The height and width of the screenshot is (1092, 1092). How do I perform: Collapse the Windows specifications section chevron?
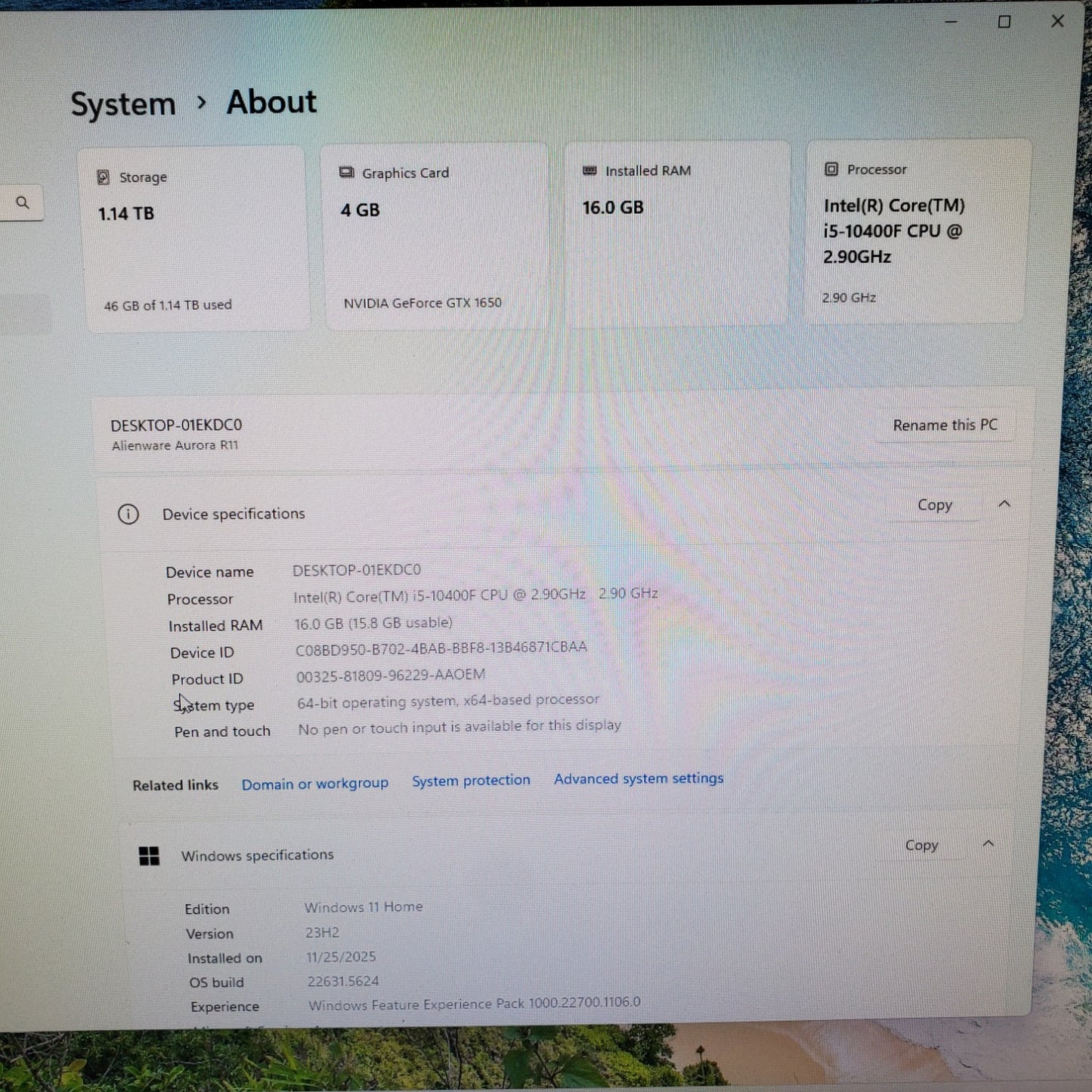(988, 843)
